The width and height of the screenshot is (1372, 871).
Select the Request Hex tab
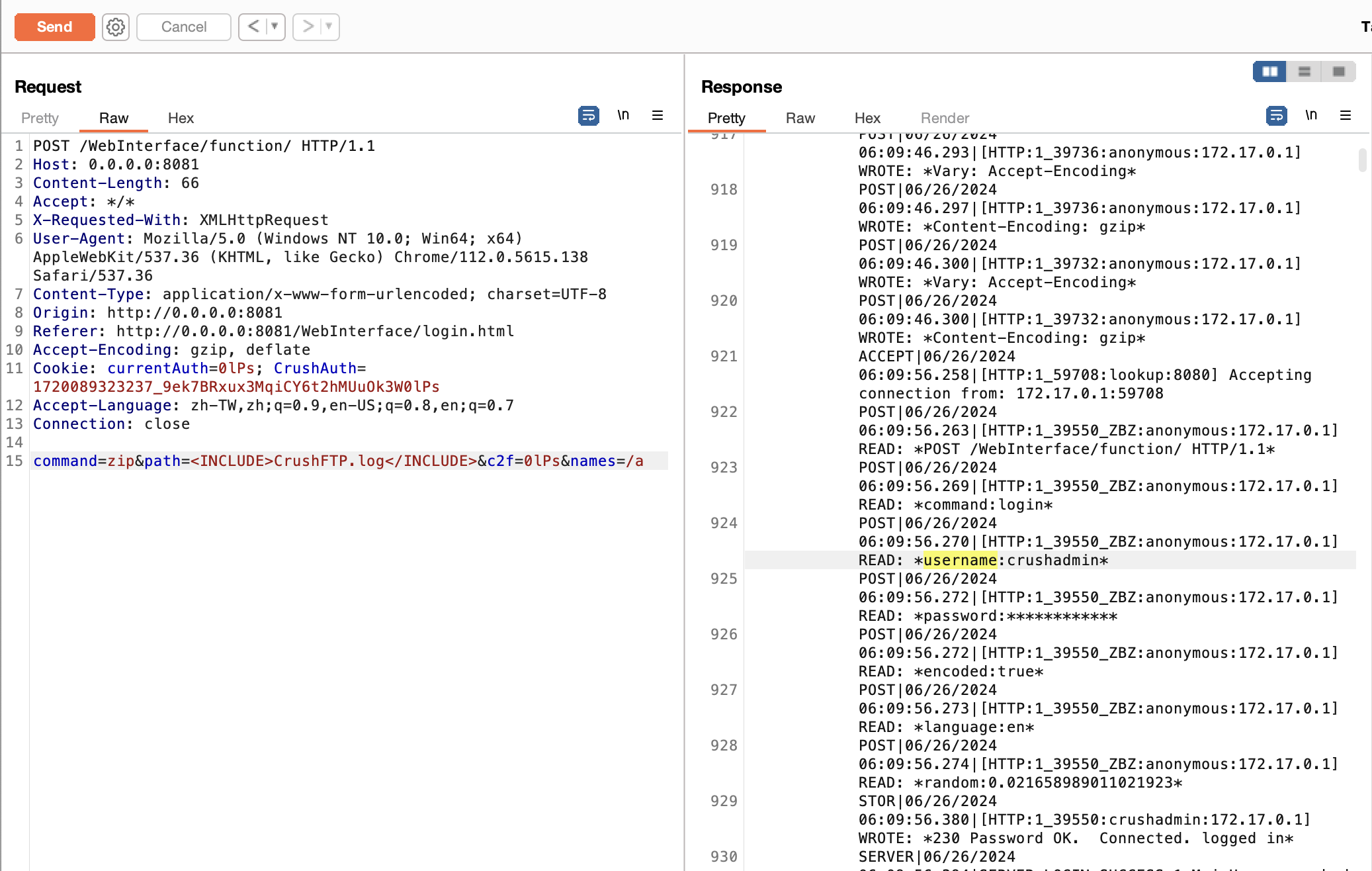pyautogui.click(x=181, y=118)
